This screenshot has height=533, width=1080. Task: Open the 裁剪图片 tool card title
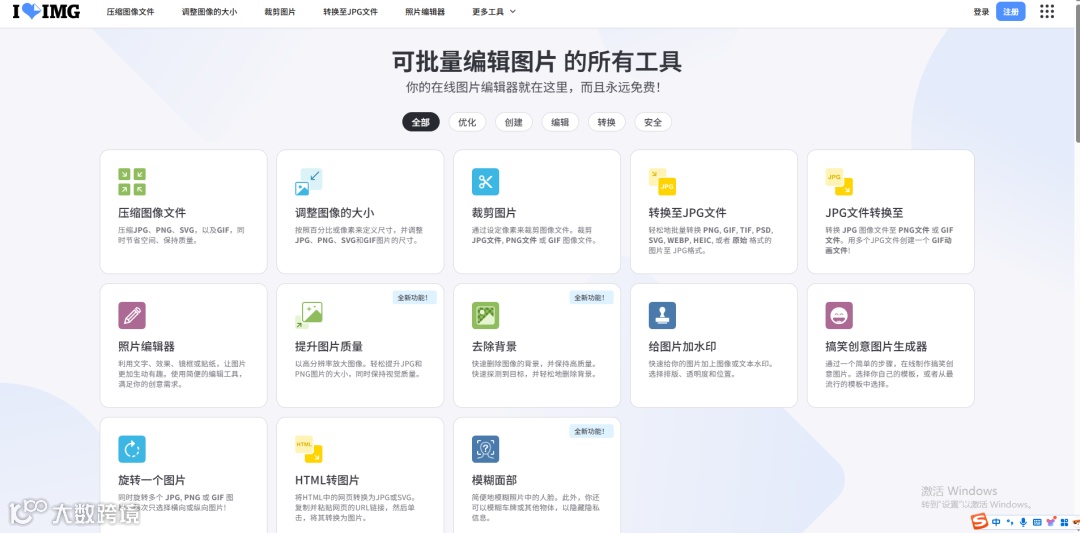pyautogui.click(x=494, y=213)
